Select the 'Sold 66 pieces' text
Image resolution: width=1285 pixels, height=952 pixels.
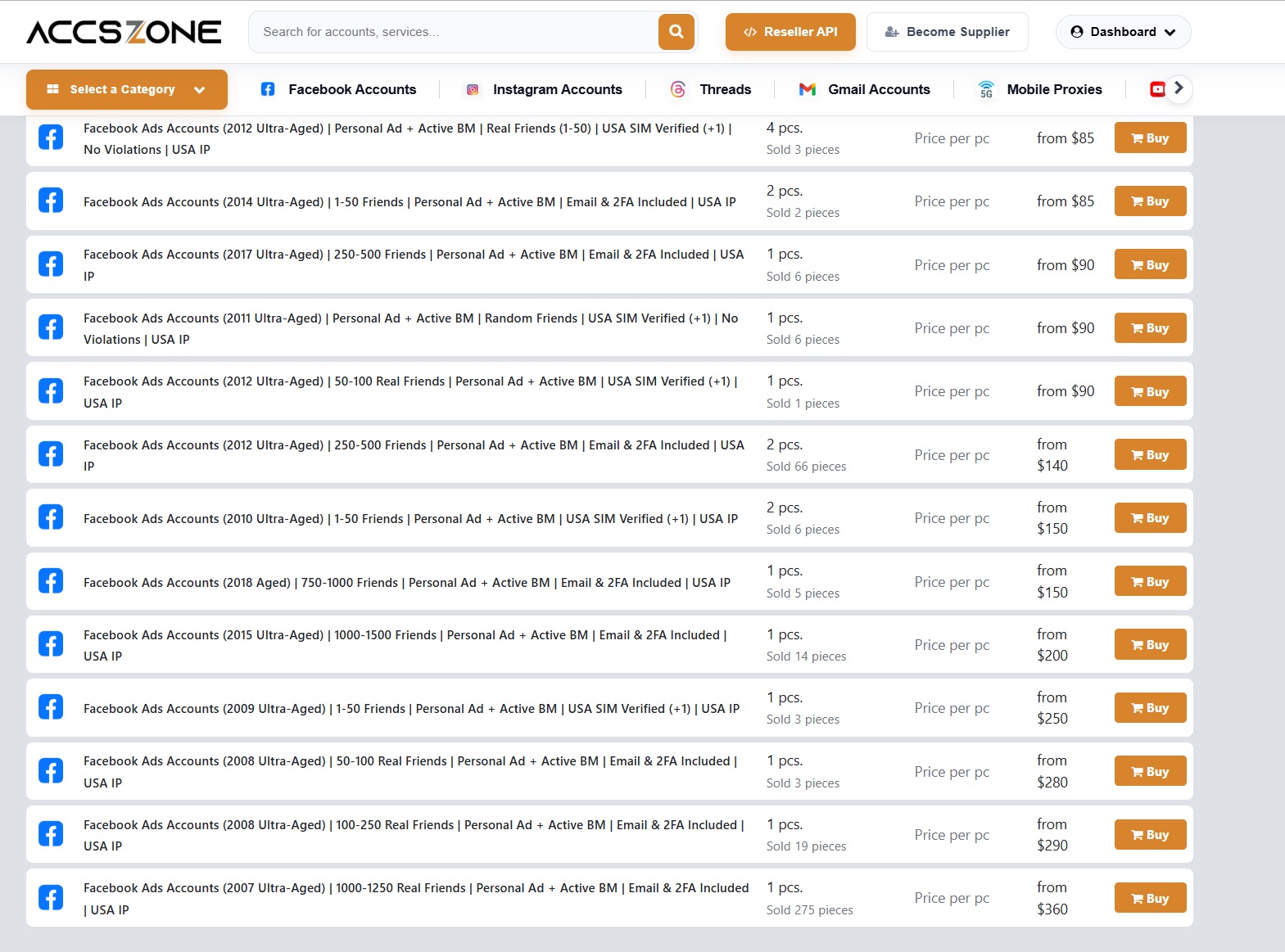[807, 467]
